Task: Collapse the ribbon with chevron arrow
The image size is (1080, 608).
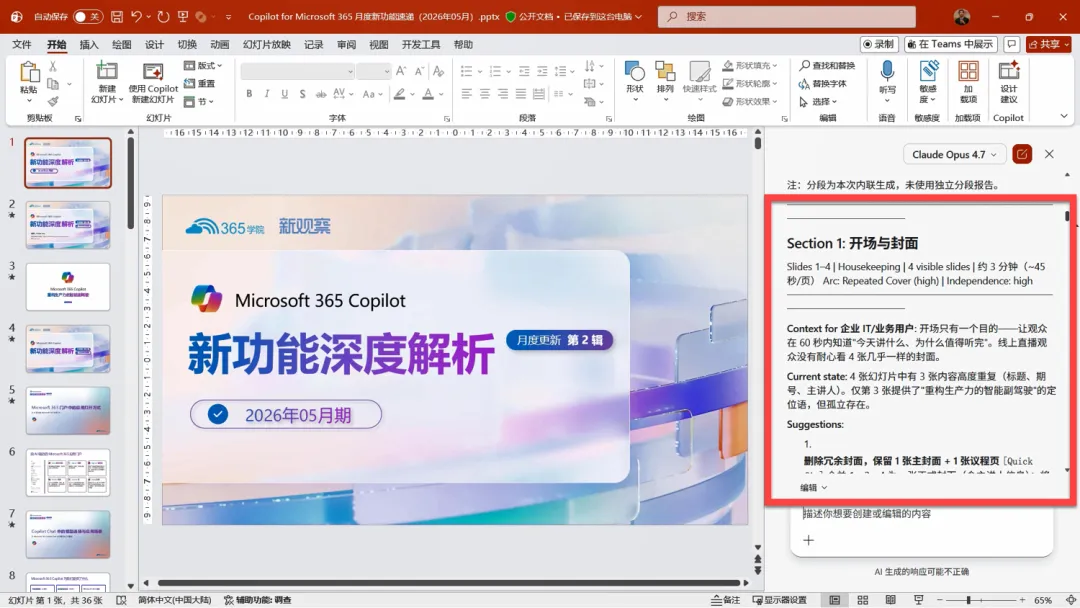Action: 1063,116
